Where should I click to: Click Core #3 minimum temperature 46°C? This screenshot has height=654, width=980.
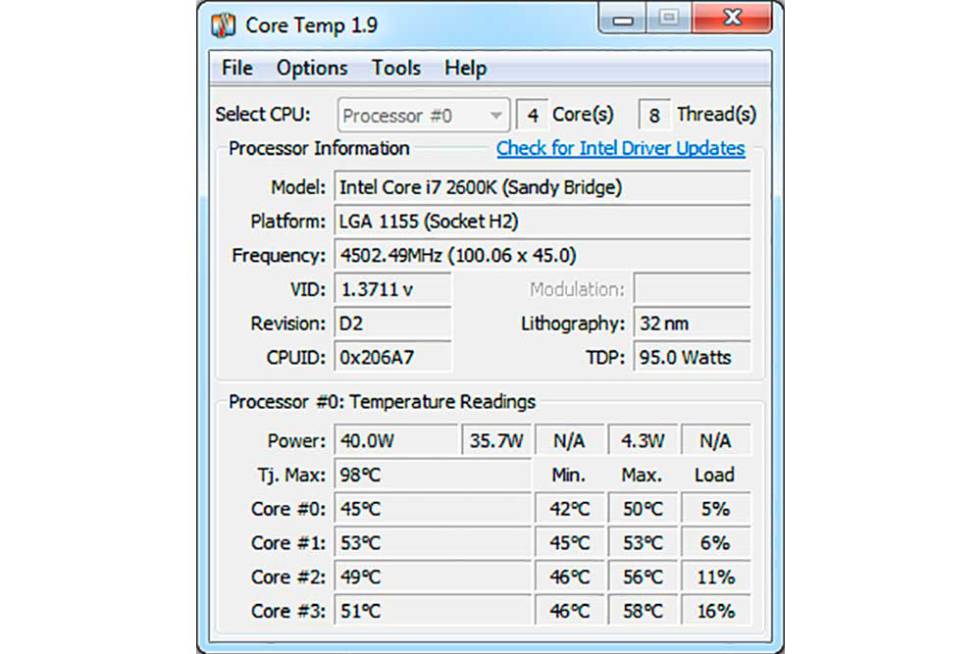point(569,610)
